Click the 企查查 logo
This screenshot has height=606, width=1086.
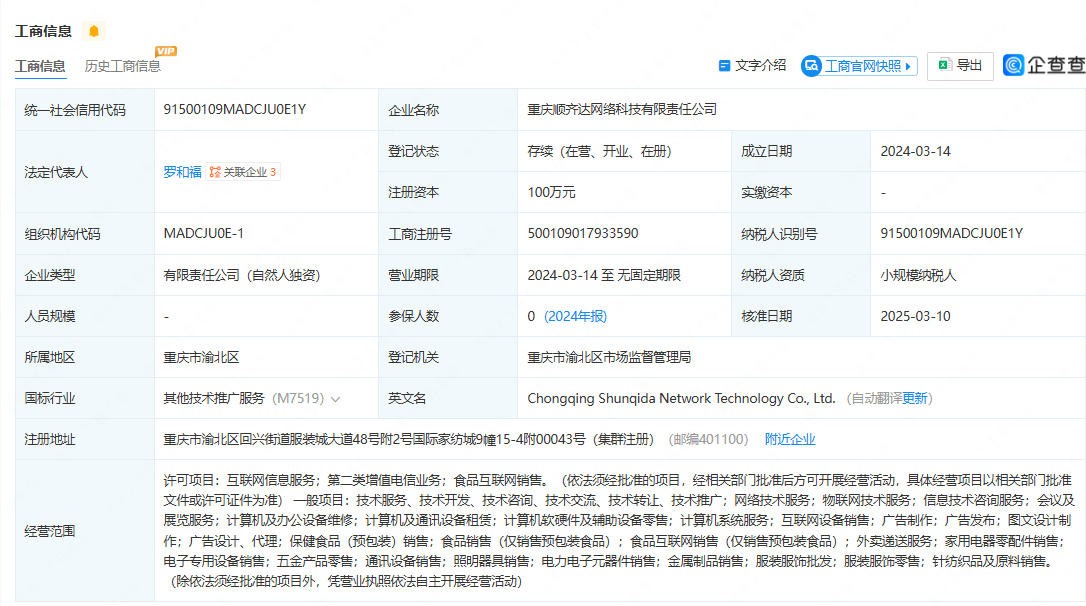1044,66
